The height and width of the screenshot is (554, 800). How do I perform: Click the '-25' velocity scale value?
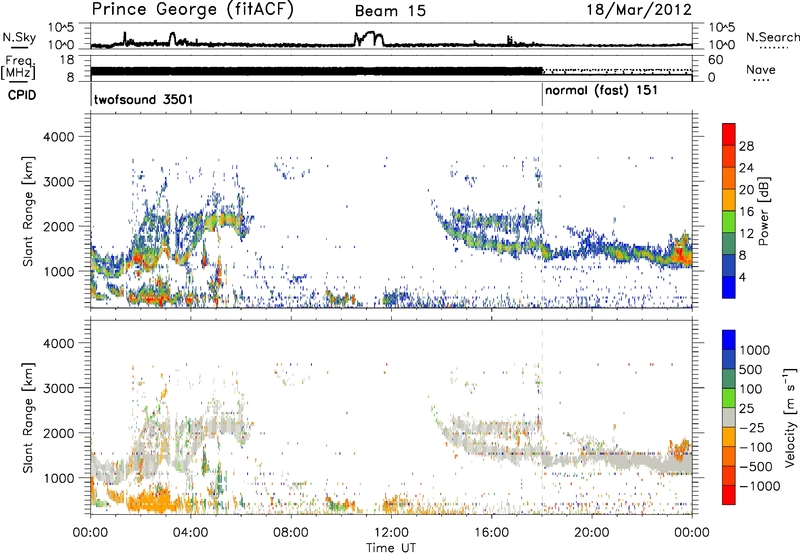pyautogui.click(x=752, y=428)
